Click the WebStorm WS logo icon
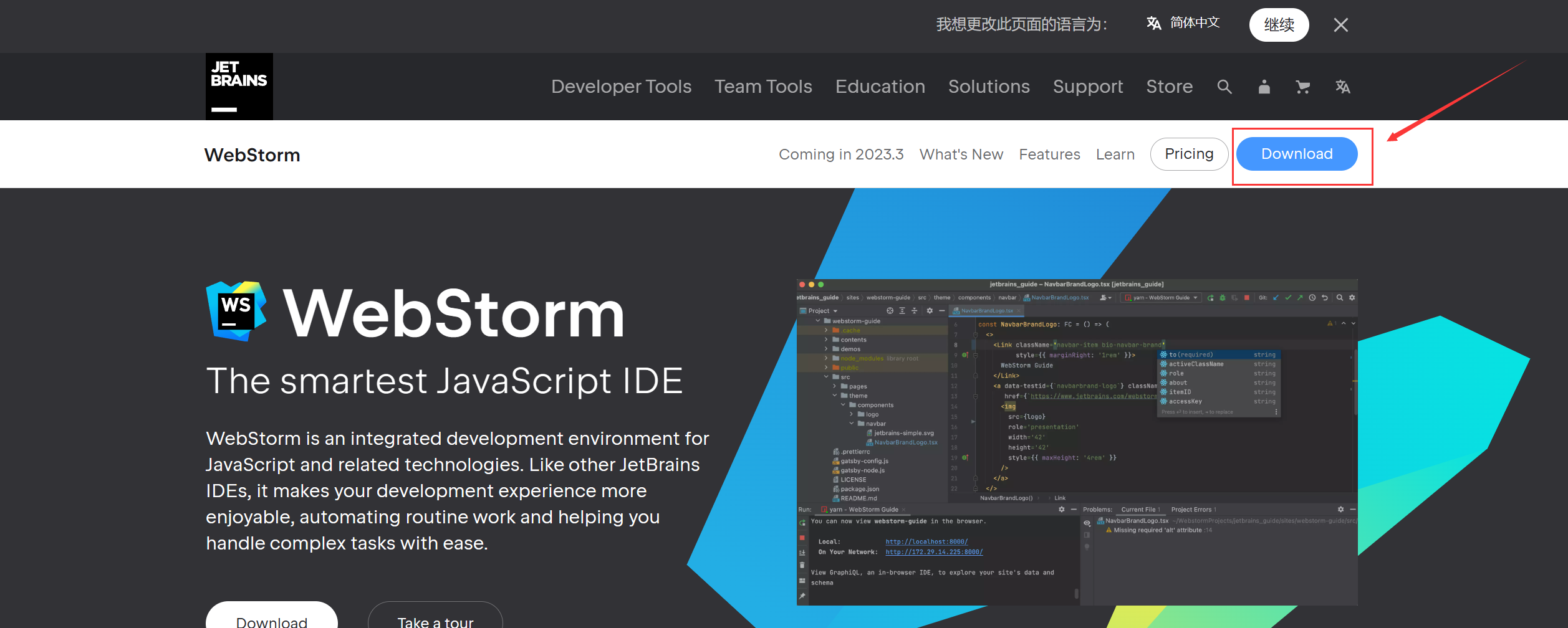Viewport: 1568px width, 628px height. pyautogui.click(x=237, y=310)
